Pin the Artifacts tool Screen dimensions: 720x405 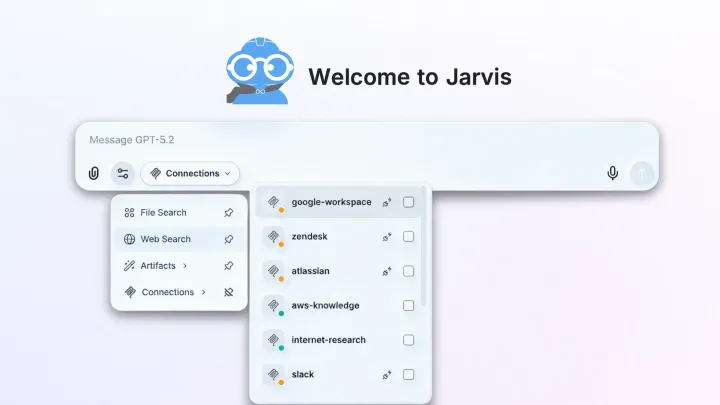(x=229, y=266)
